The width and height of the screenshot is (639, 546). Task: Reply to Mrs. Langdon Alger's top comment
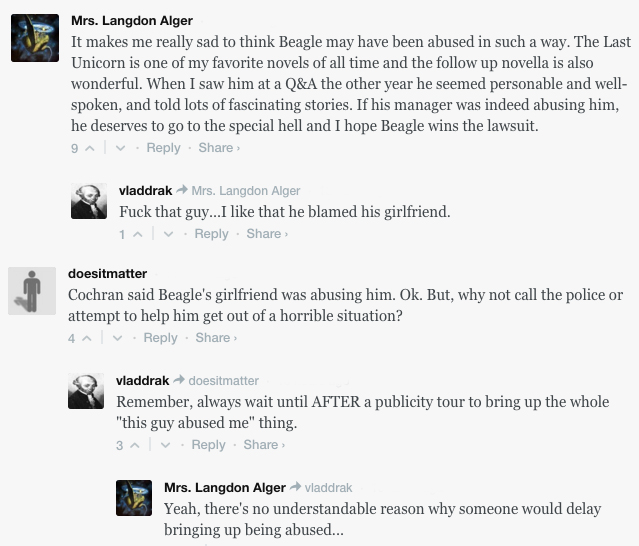(x=163, y=148)
